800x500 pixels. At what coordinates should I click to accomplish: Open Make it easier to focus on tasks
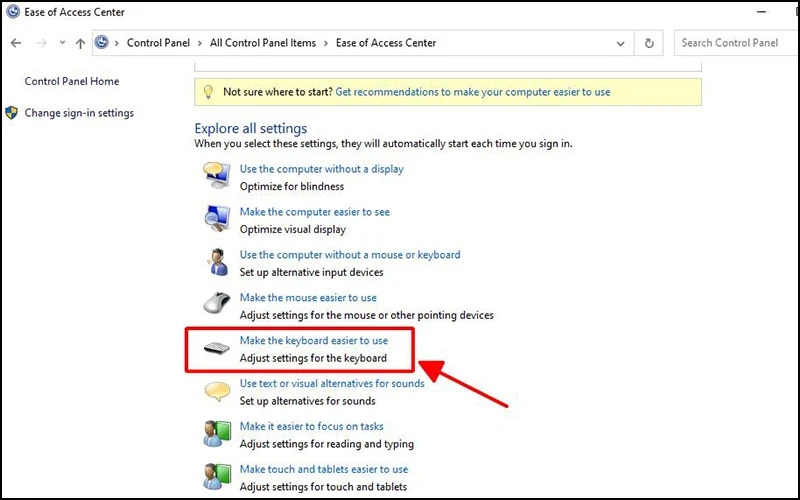point(312,426)
